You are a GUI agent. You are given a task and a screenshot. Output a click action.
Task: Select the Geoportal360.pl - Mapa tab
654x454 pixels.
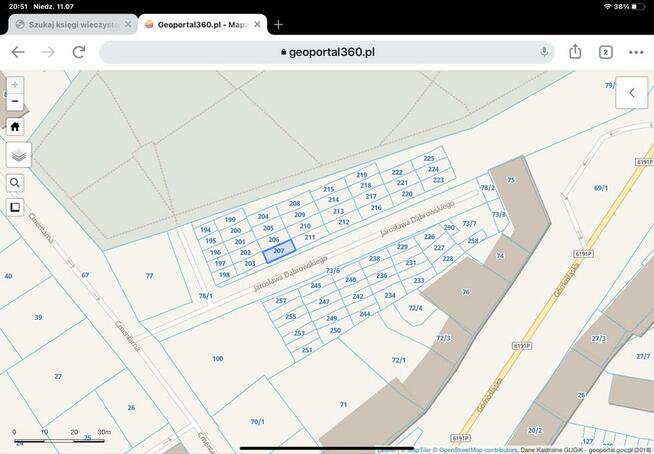click(200, 24)
